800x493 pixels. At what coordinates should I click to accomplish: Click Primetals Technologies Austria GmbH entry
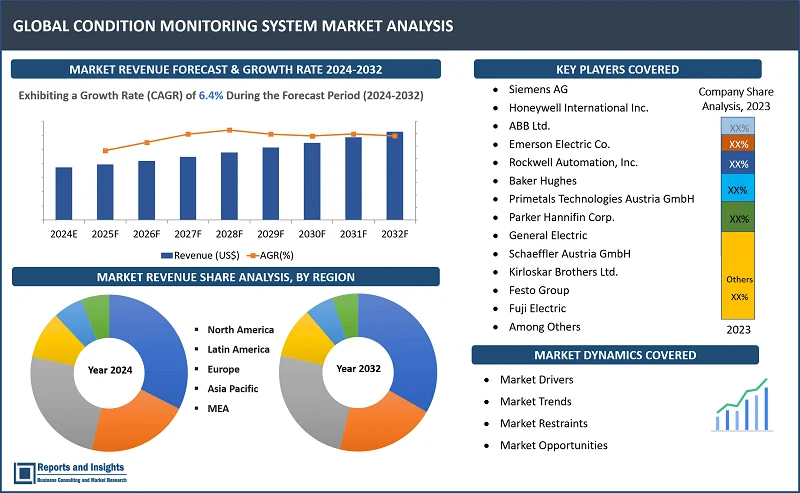602,199
